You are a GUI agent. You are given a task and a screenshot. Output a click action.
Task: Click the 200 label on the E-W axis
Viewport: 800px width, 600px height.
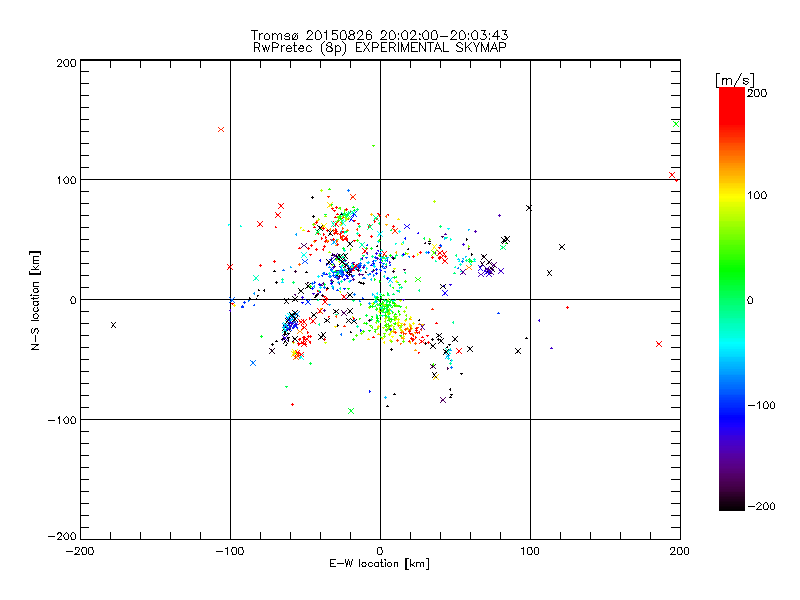click(x=680, y=551)
